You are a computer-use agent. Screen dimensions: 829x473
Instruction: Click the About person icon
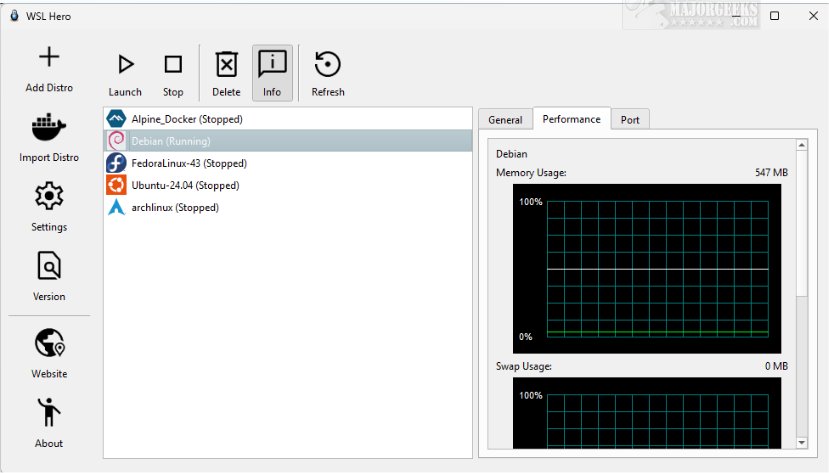(x=49, y=413)
